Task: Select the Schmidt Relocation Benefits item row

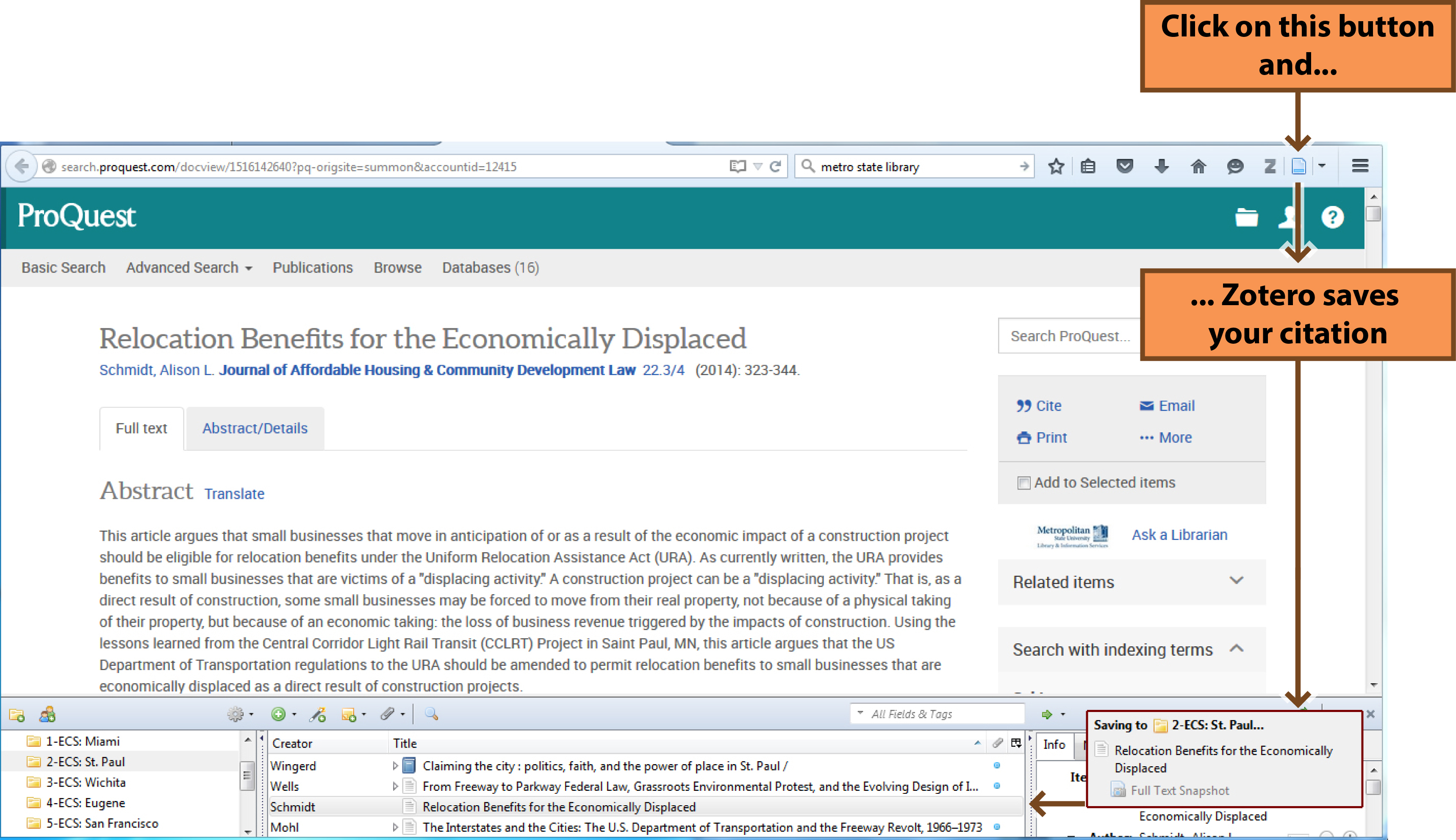Action: 645,807
